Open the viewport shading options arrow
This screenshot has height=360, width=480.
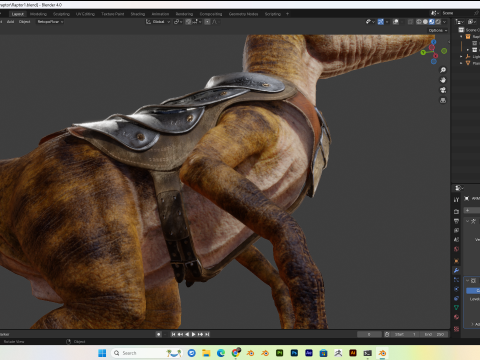click(x=444, y=22)
